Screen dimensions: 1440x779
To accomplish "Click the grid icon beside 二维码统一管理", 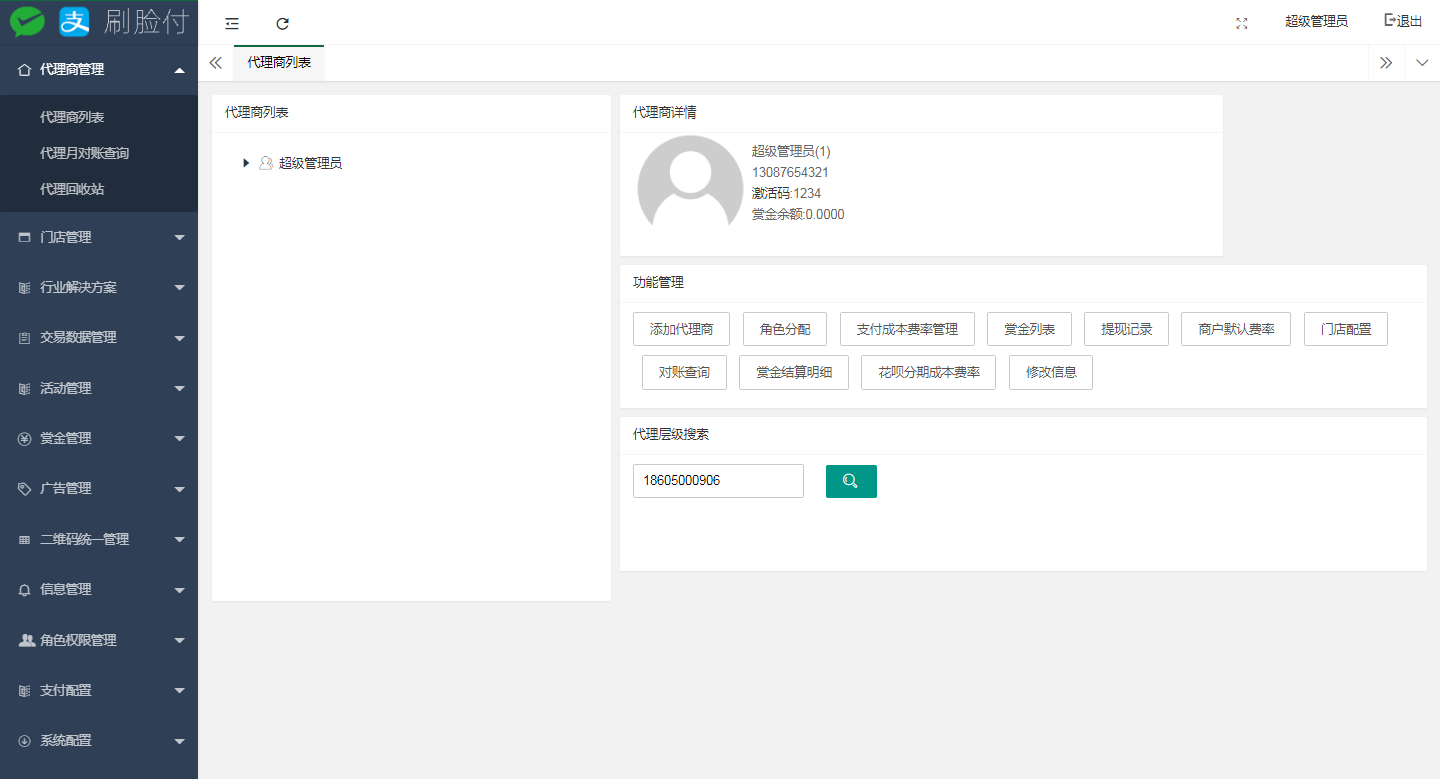I will 25,539.
